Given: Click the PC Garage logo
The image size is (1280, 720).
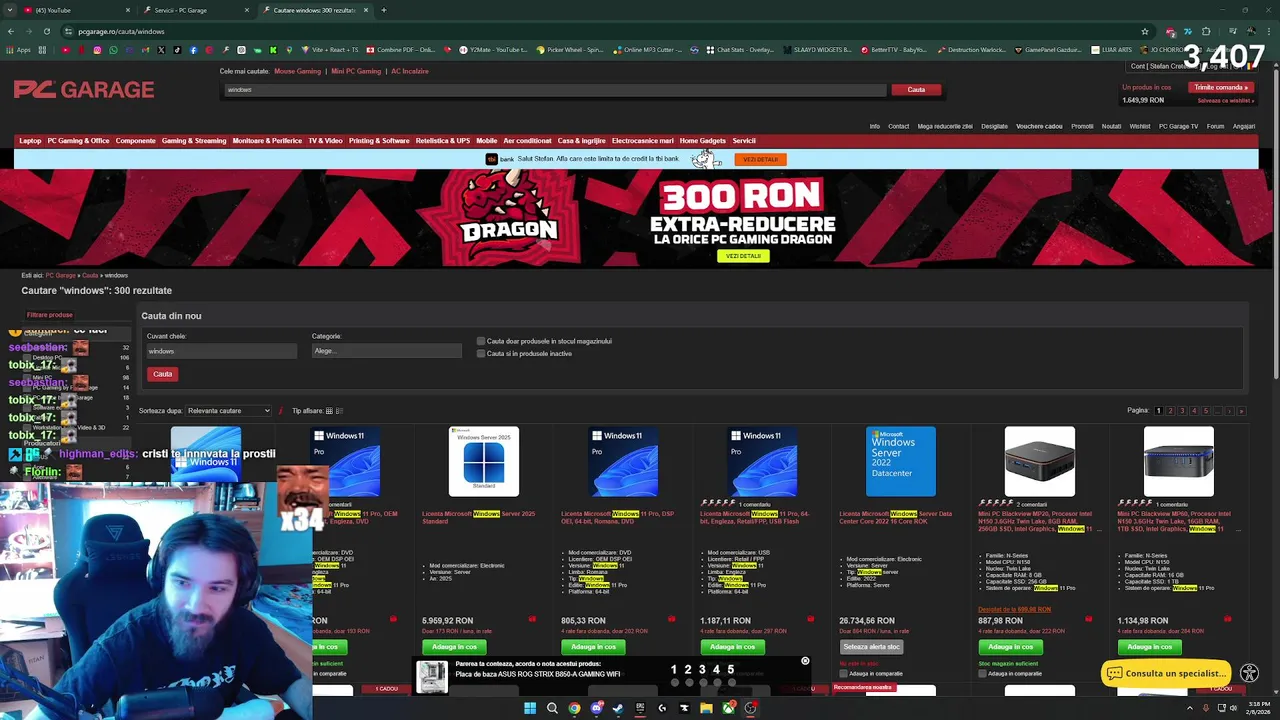Looking at the screenshot, I should 84,90.
